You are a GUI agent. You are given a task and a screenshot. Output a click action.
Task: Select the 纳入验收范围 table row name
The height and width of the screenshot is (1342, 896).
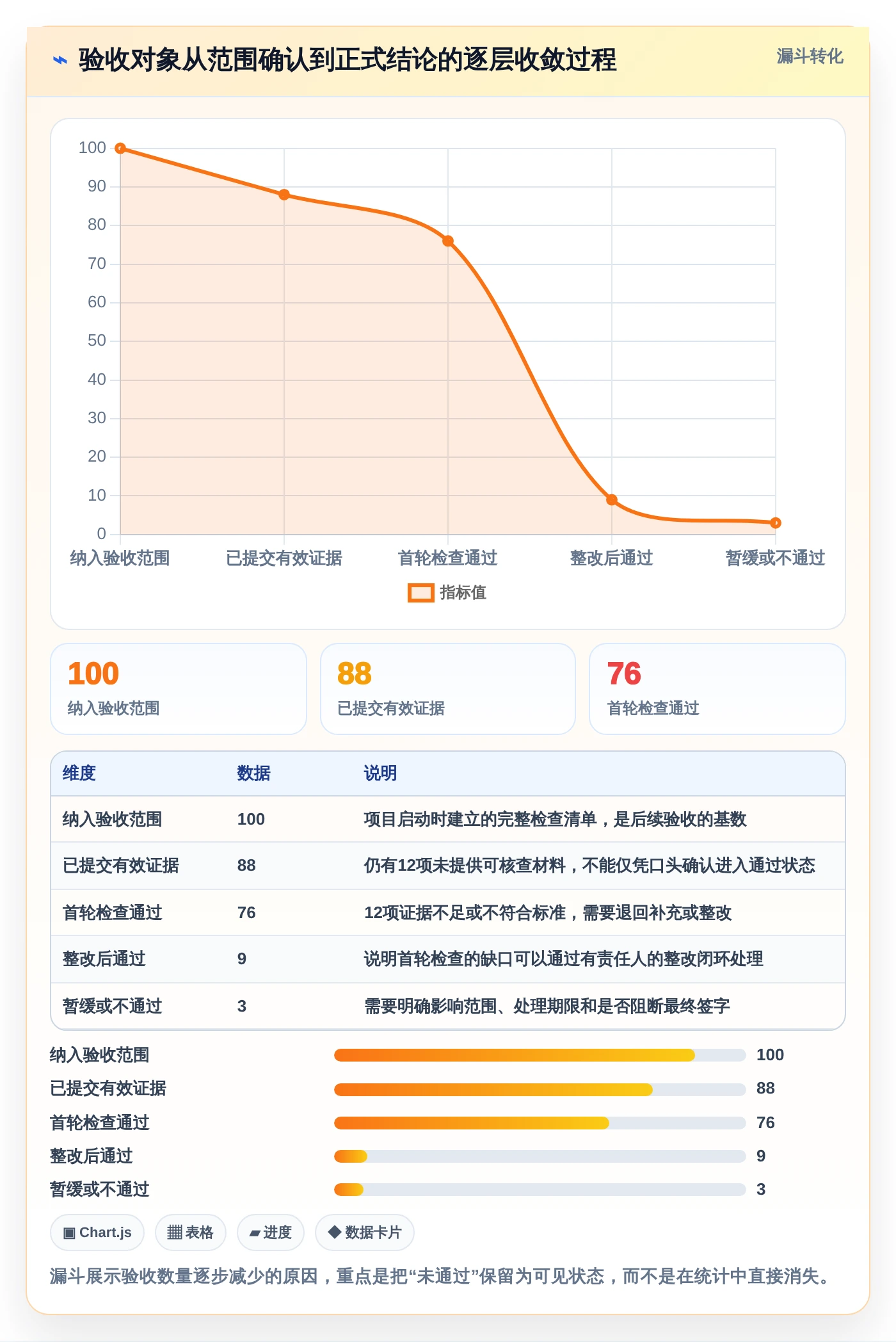(113, 820)
